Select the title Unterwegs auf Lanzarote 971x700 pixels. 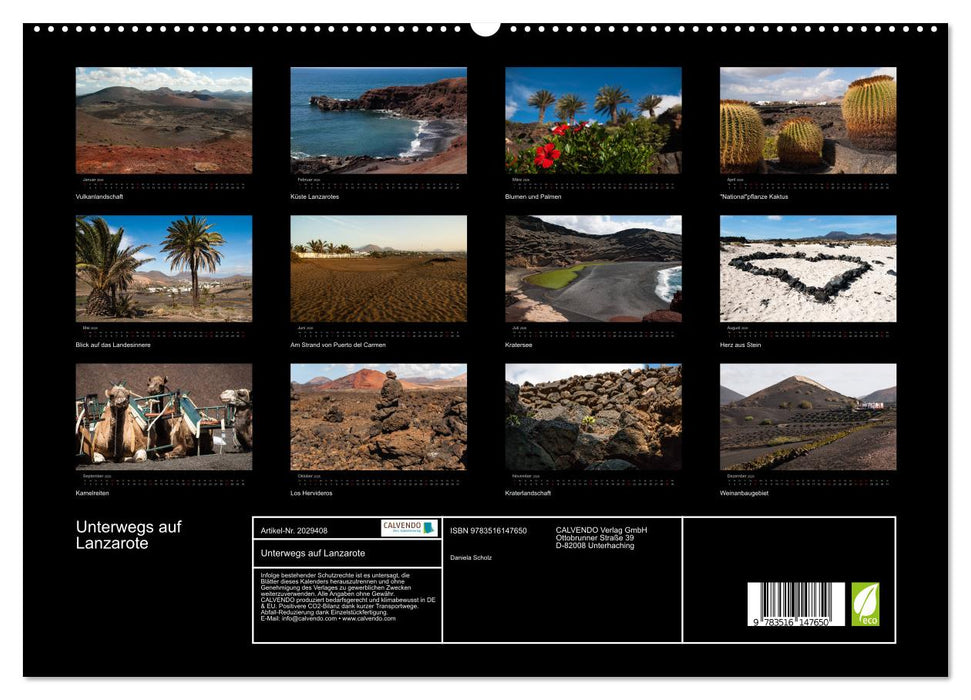[x=130, y=534]
